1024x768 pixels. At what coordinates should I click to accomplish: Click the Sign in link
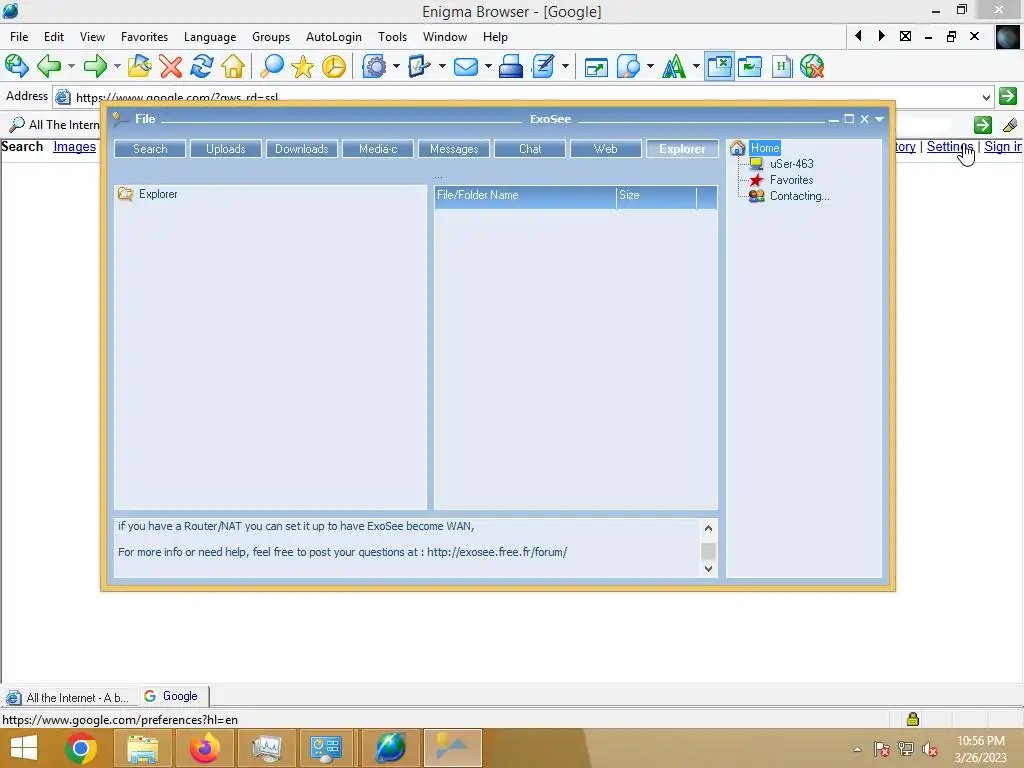[1002, 146]
